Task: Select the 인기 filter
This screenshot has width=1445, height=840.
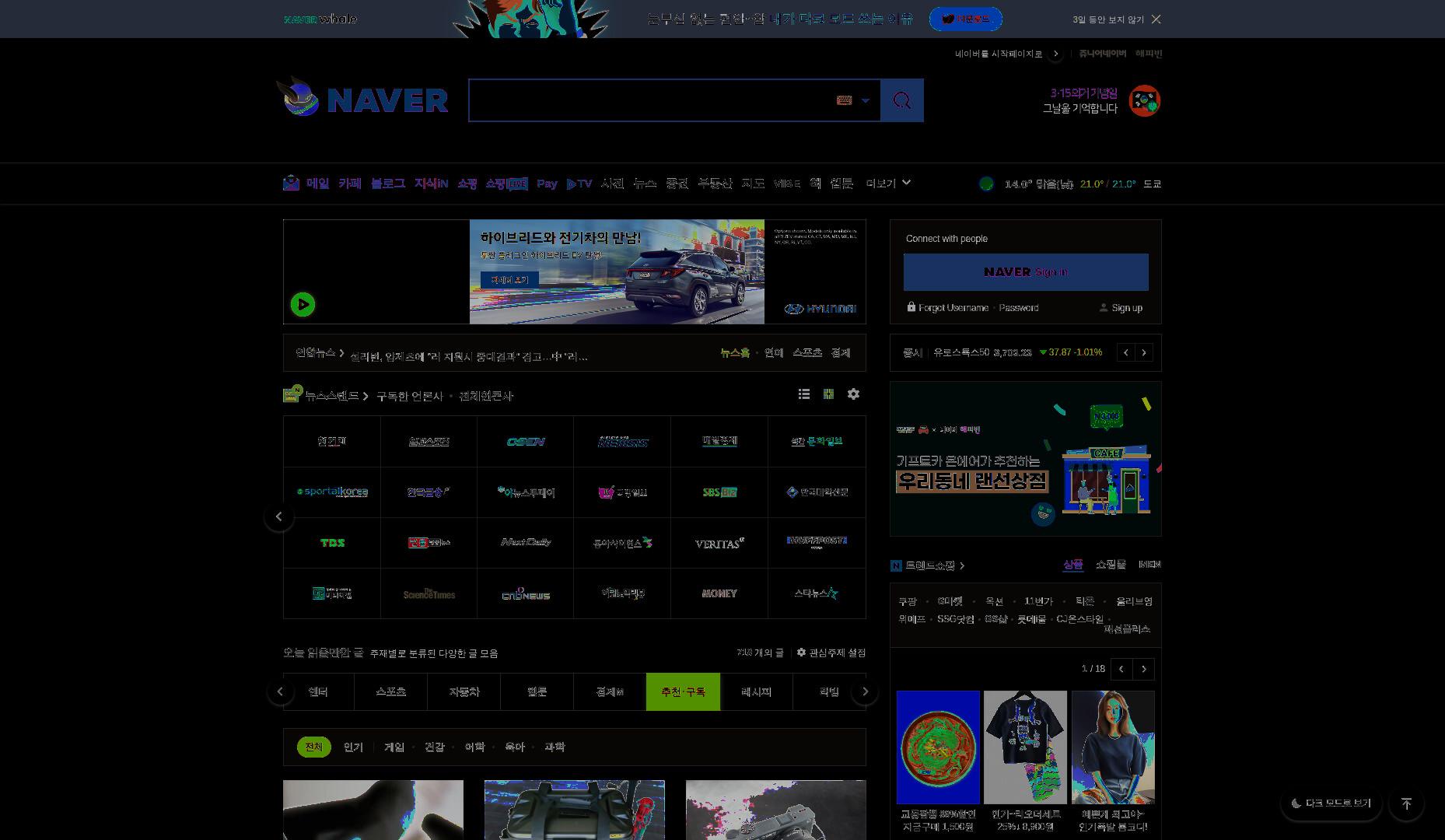Action: 353,747
